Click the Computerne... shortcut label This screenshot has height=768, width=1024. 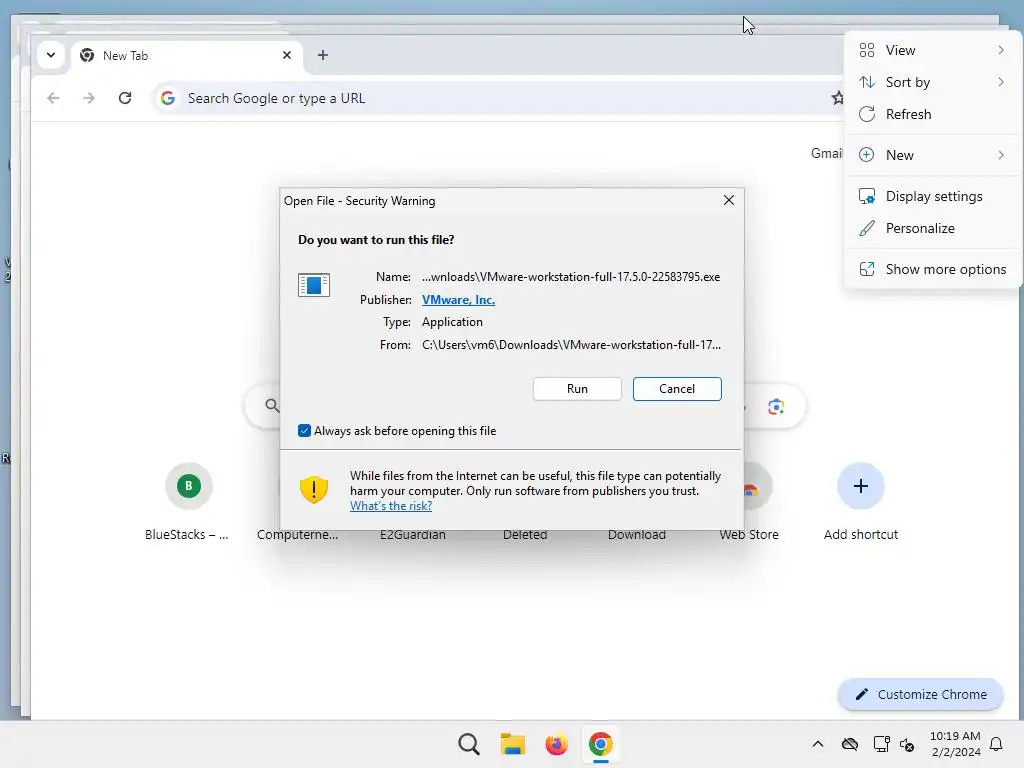pos(298,534)
